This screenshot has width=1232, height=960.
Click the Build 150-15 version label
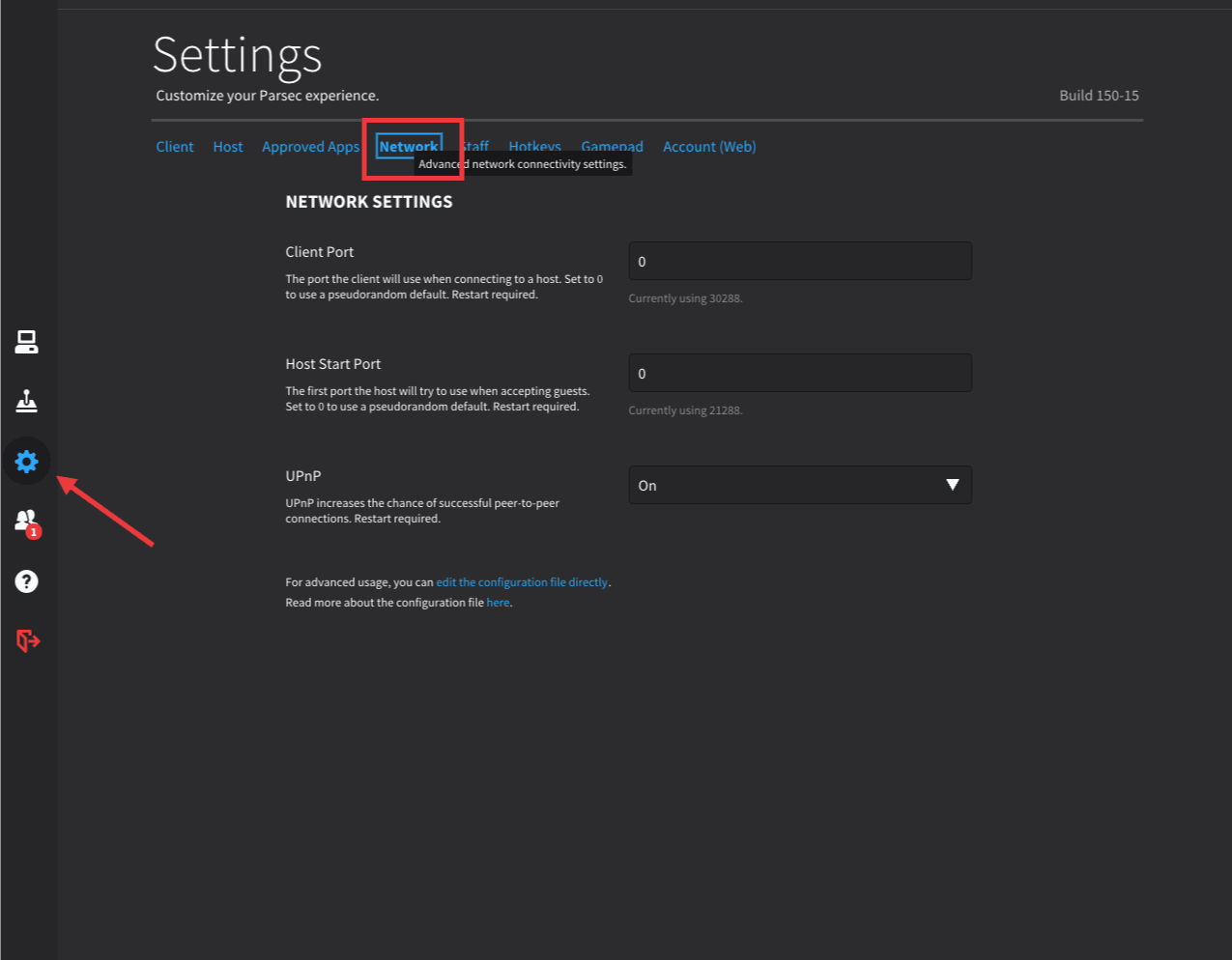[1099, 96]
